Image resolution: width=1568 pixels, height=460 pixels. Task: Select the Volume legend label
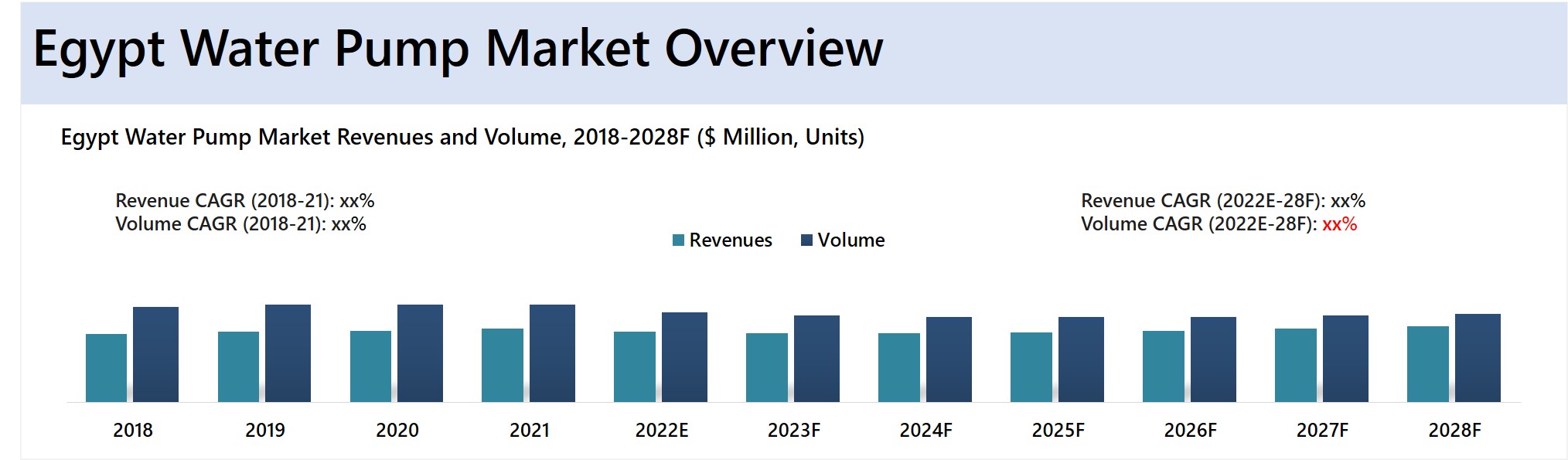(850, 240)
